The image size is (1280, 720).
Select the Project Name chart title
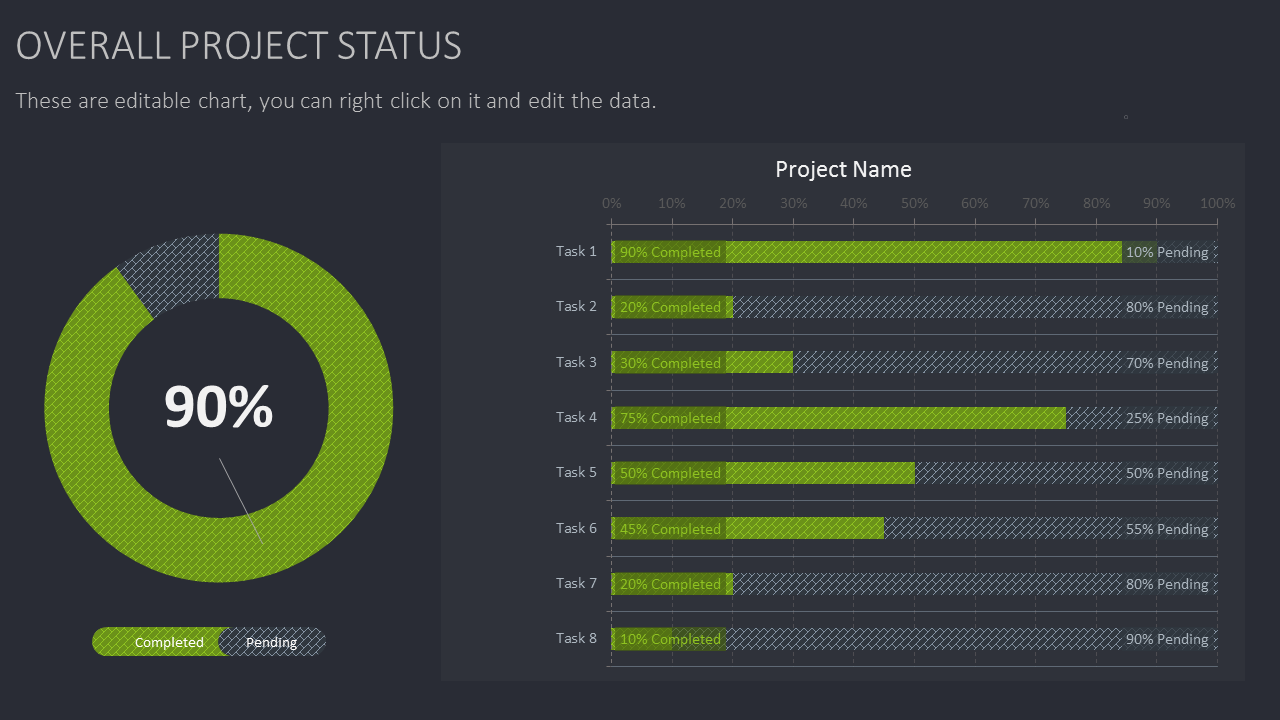pos(843,169)
